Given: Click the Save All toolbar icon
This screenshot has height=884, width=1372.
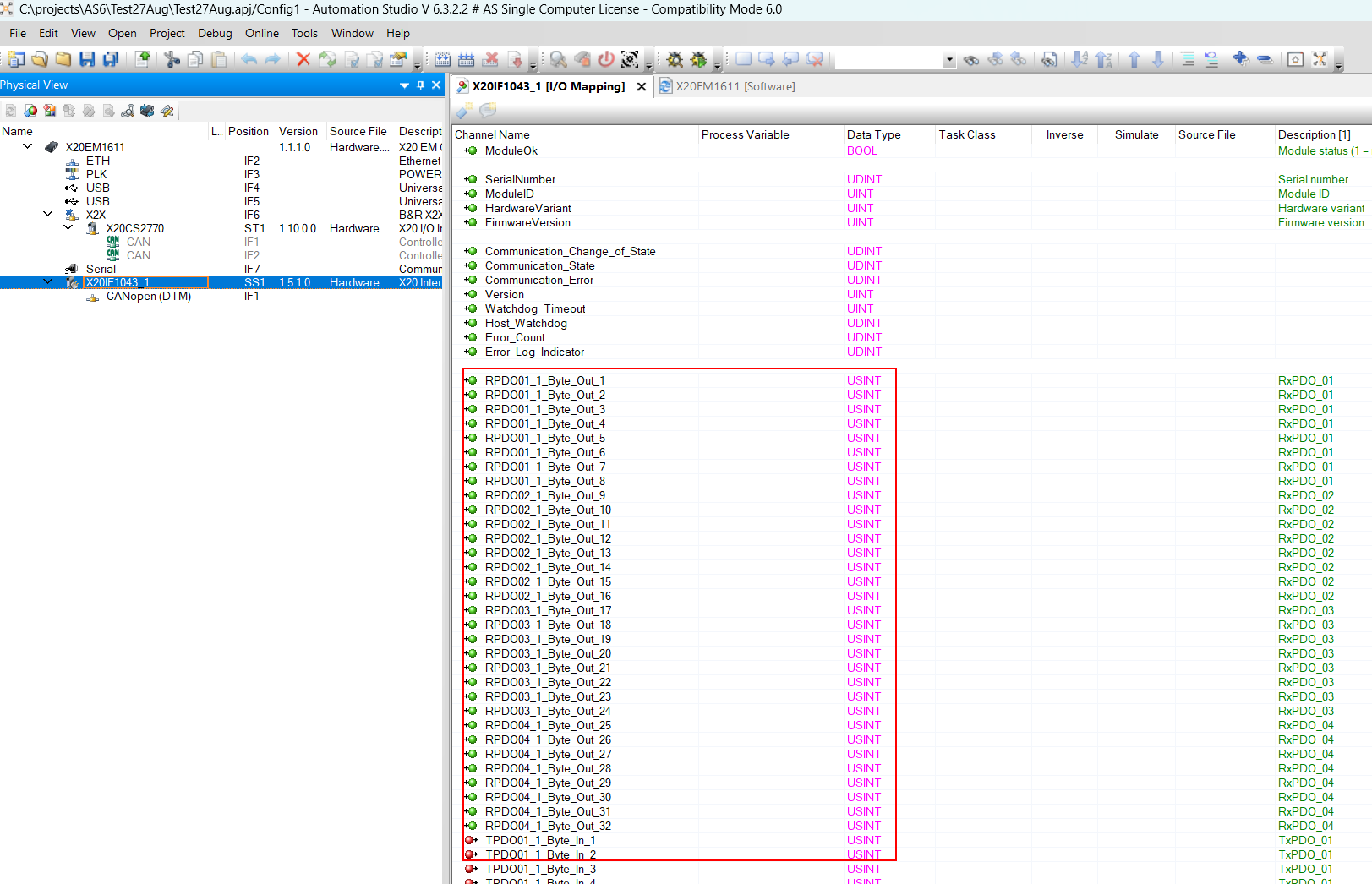Looking at the screenshot, I should [x=111, y=59].
